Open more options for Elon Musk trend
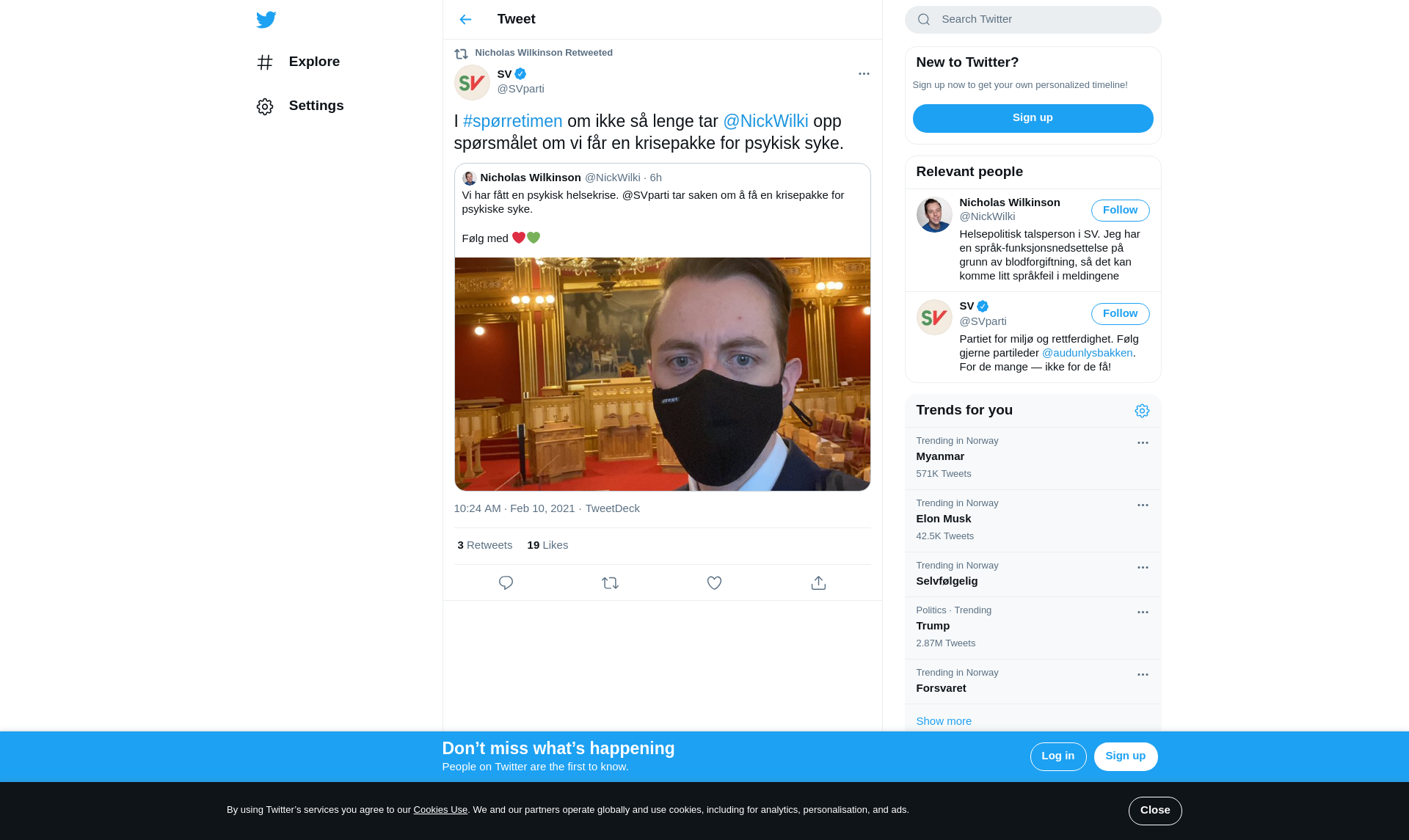The width and height of the screenshot is (1409, 840). pos(1143,505)
